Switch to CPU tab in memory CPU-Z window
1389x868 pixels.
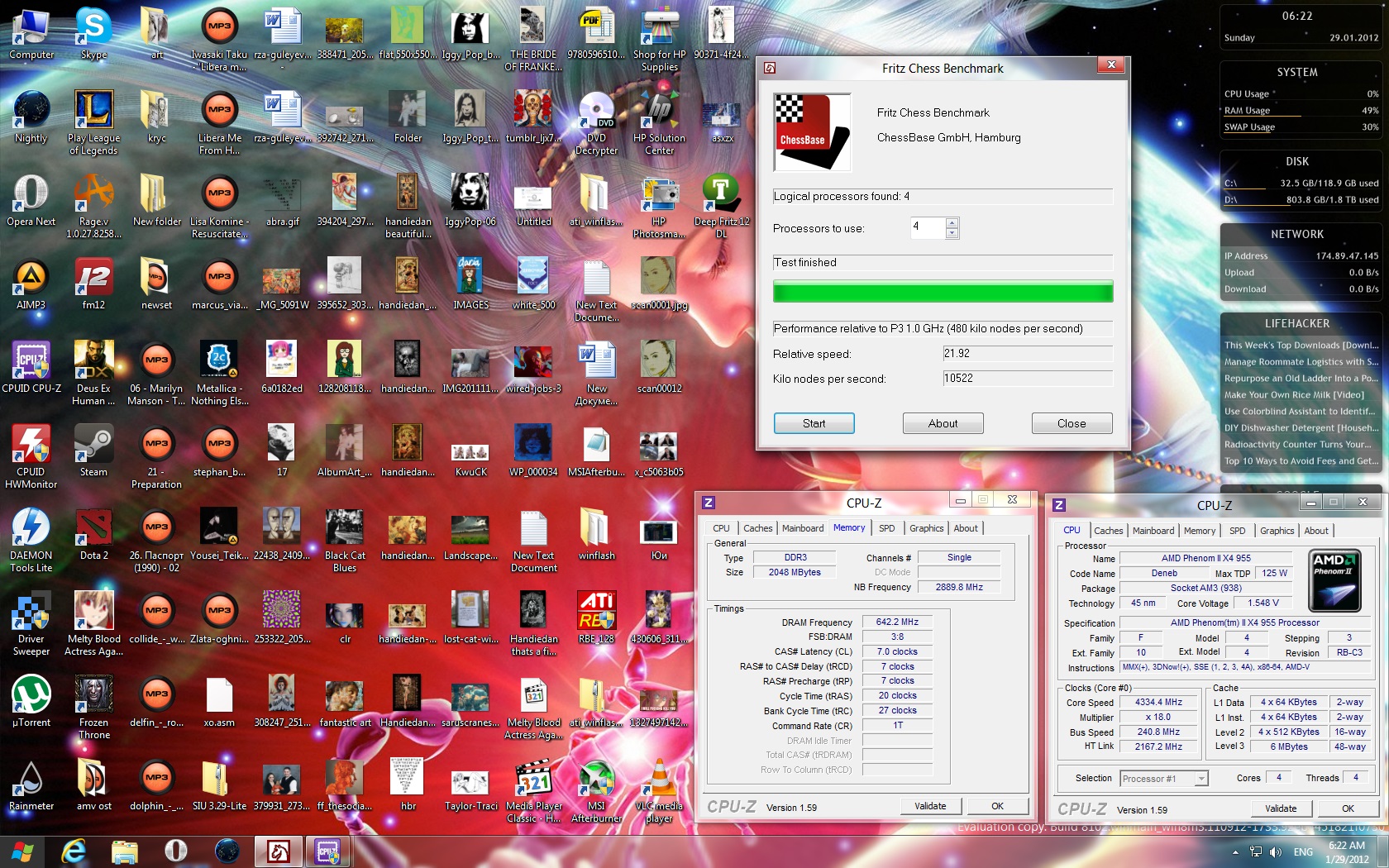point(721,528)
